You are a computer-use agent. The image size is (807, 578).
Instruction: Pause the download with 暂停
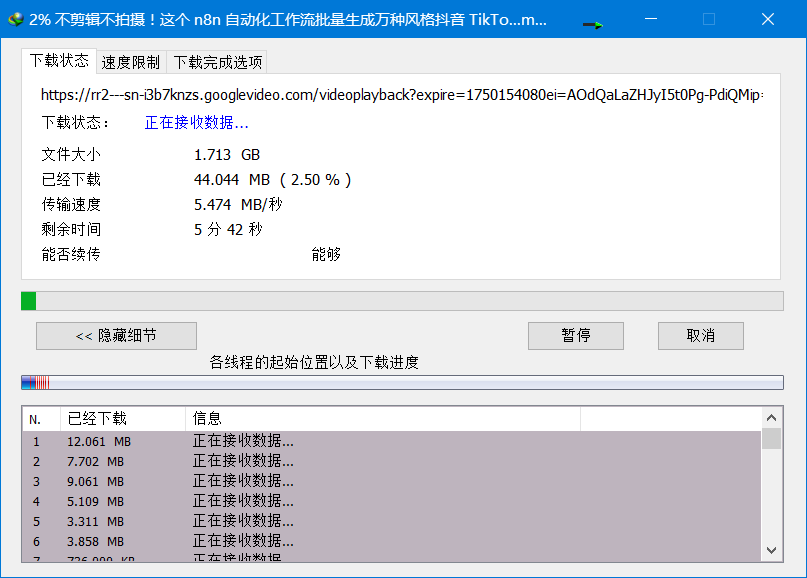tap(575, 336)
